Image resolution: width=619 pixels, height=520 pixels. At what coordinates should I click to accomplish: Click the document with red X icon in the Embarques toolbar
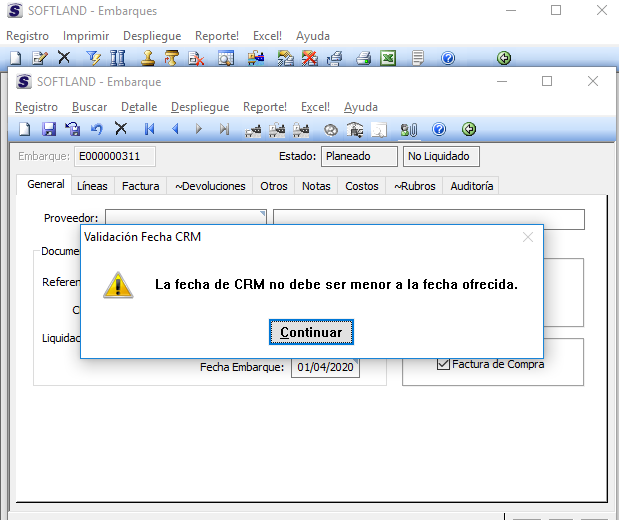tap(196, 58)
